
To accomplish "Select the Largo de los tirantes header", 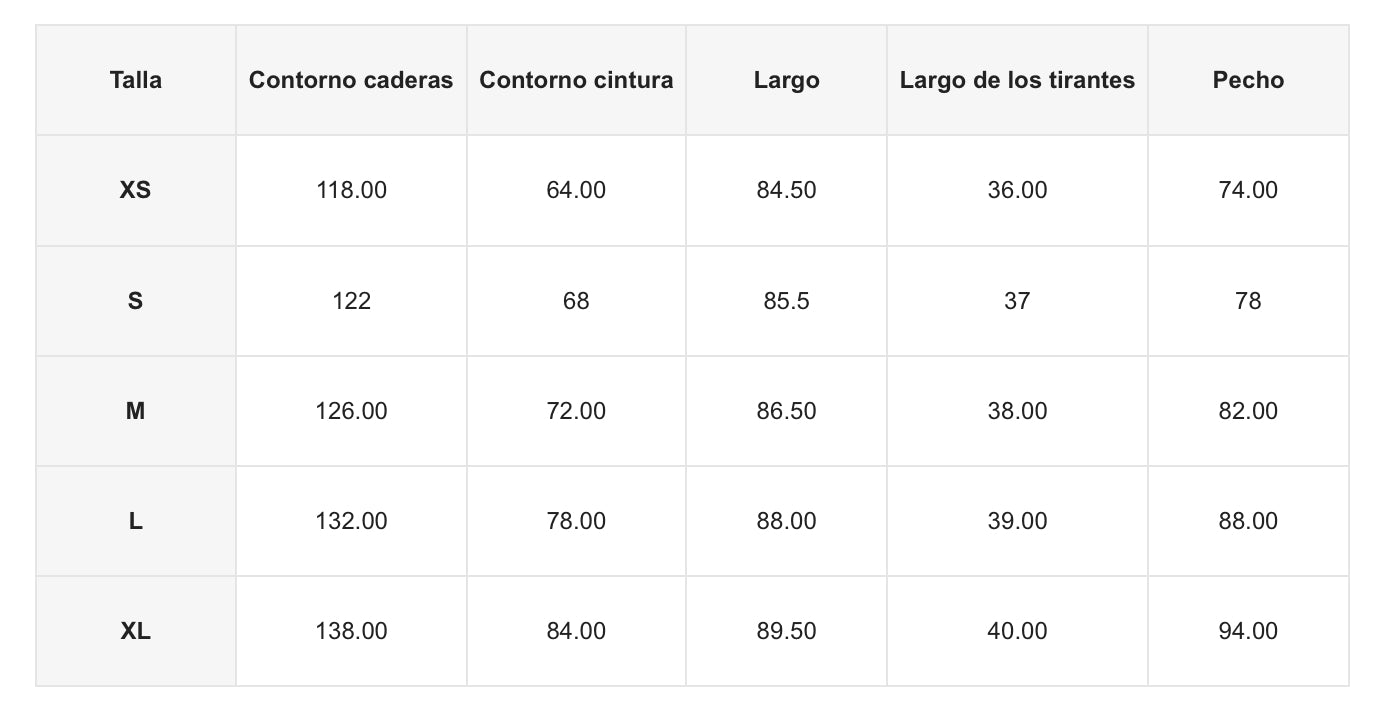I will click(1017, 80).
